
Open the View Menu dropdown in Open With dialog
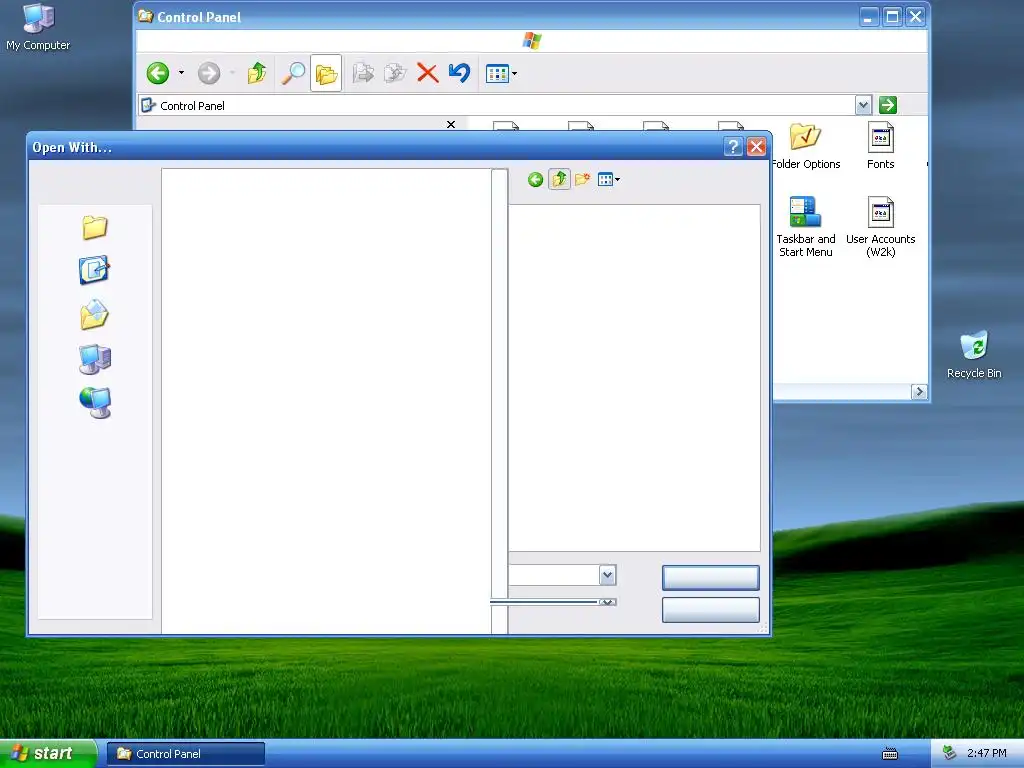click(609, 180)
